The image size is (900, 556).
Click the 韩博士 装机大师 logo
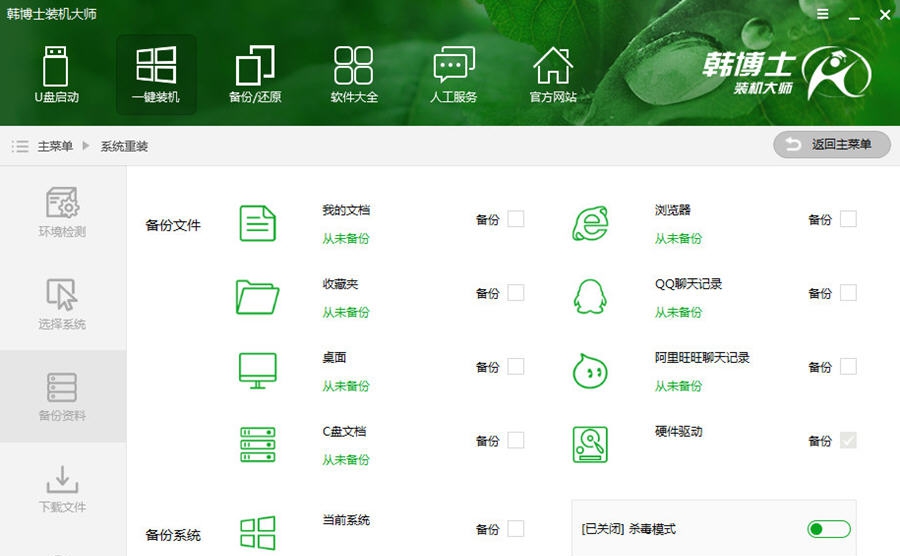pos(786,73)
